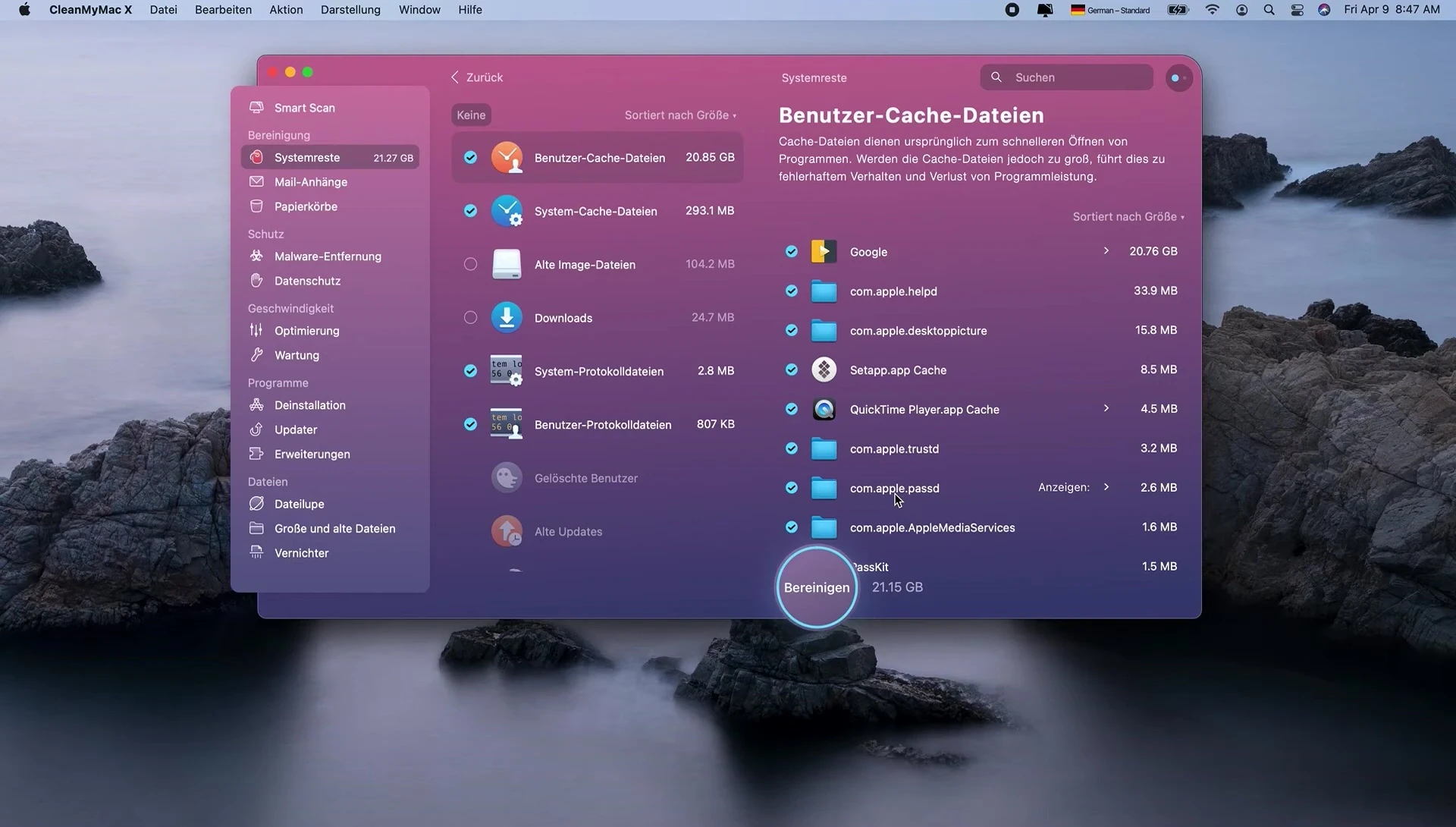Uncheck System-Protokolldateien checkbox
Viewport: 1456px width, 827px height.
[x=471, y=370]
